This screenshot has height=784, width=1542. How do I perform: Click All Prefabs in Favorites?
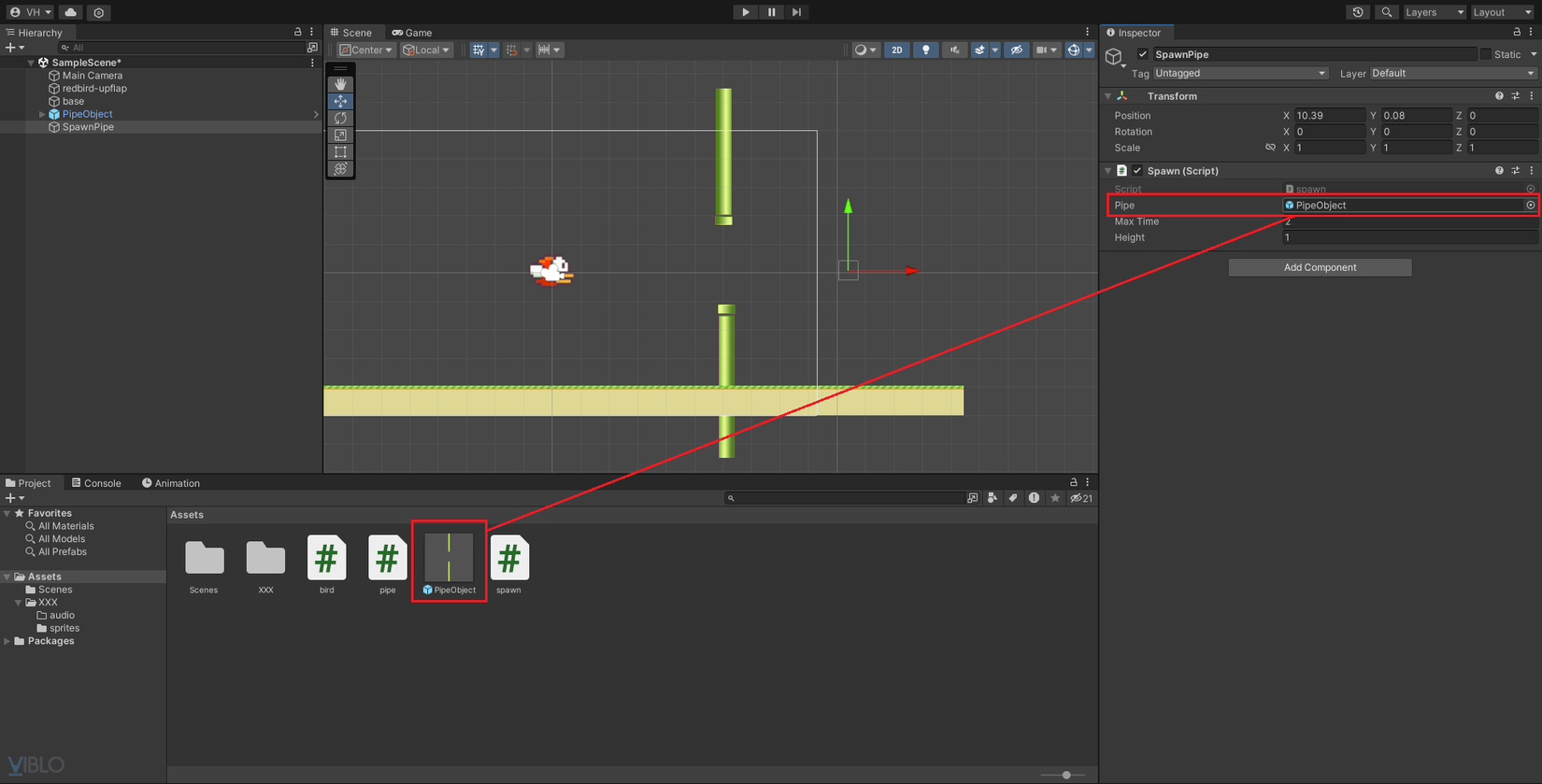(x=62, y=552)
